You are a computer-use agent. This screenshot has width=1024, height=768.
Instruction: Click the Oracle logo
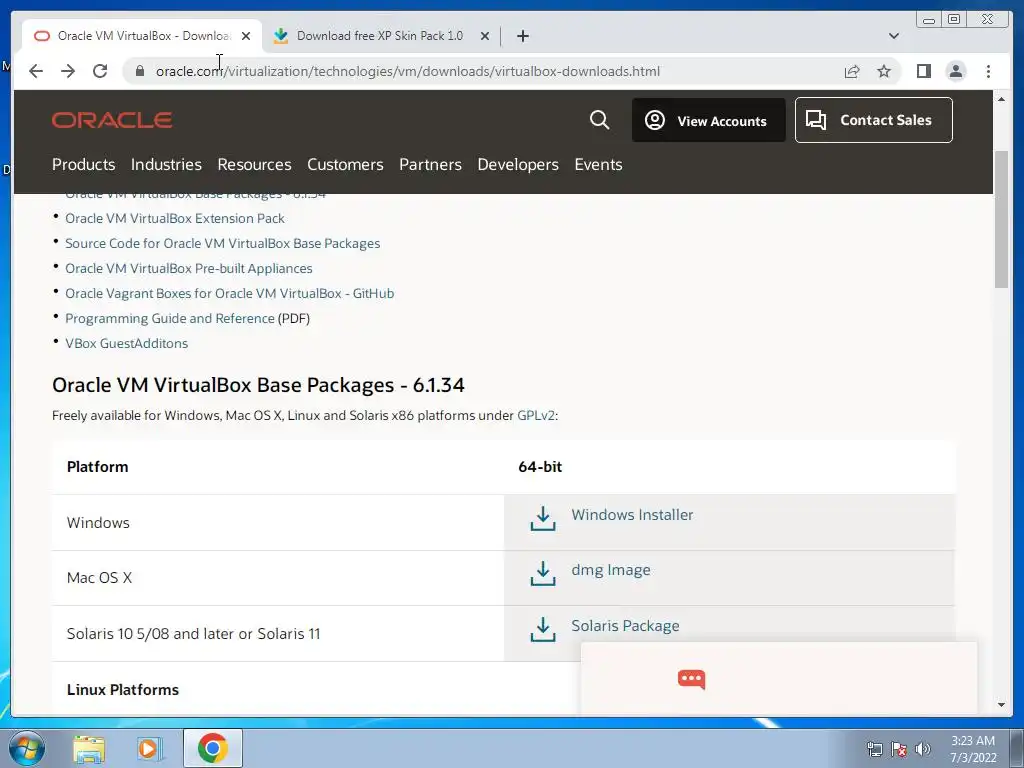(112, 120)
